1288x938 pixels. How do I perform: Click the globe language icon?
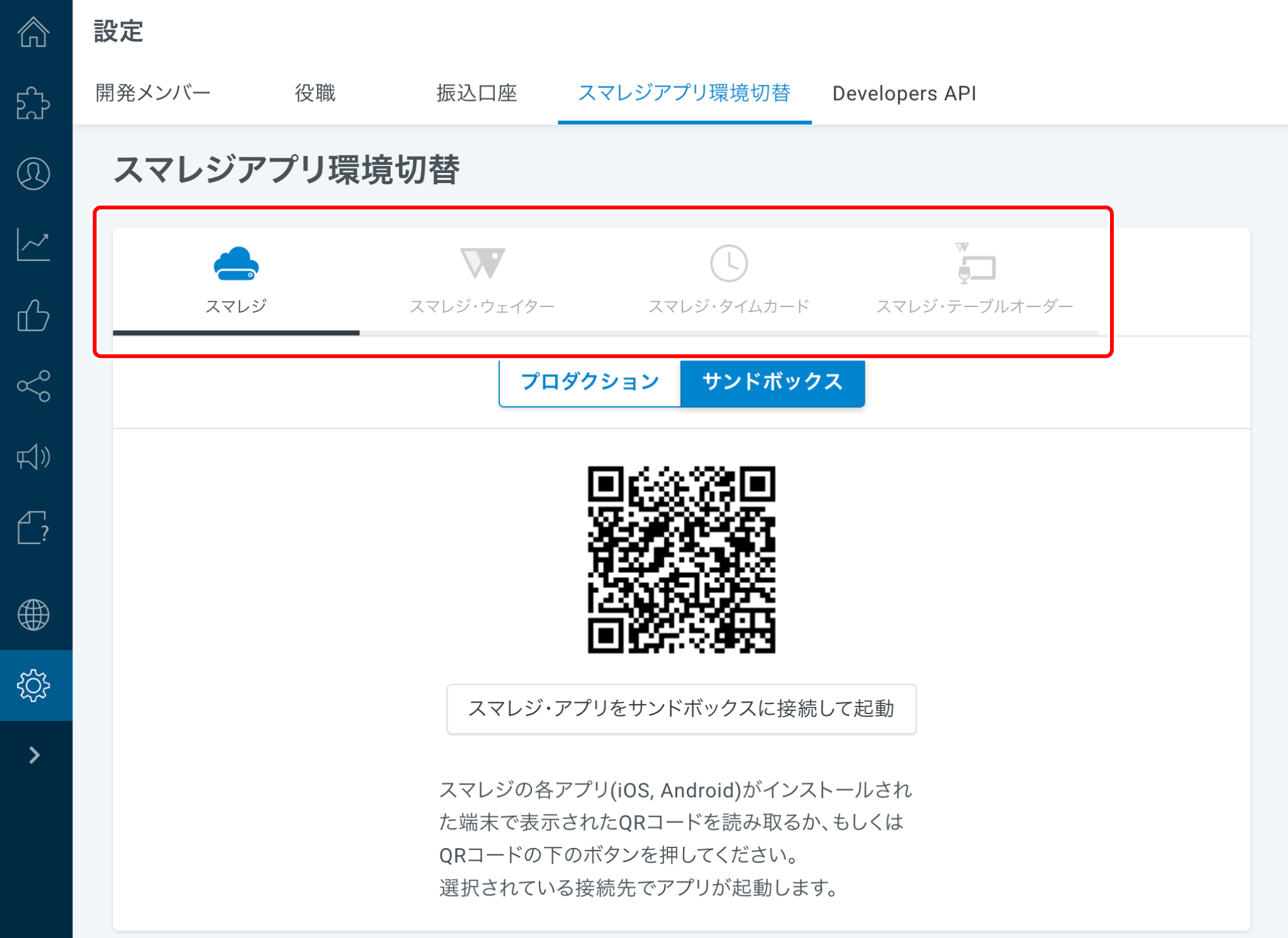34,615
